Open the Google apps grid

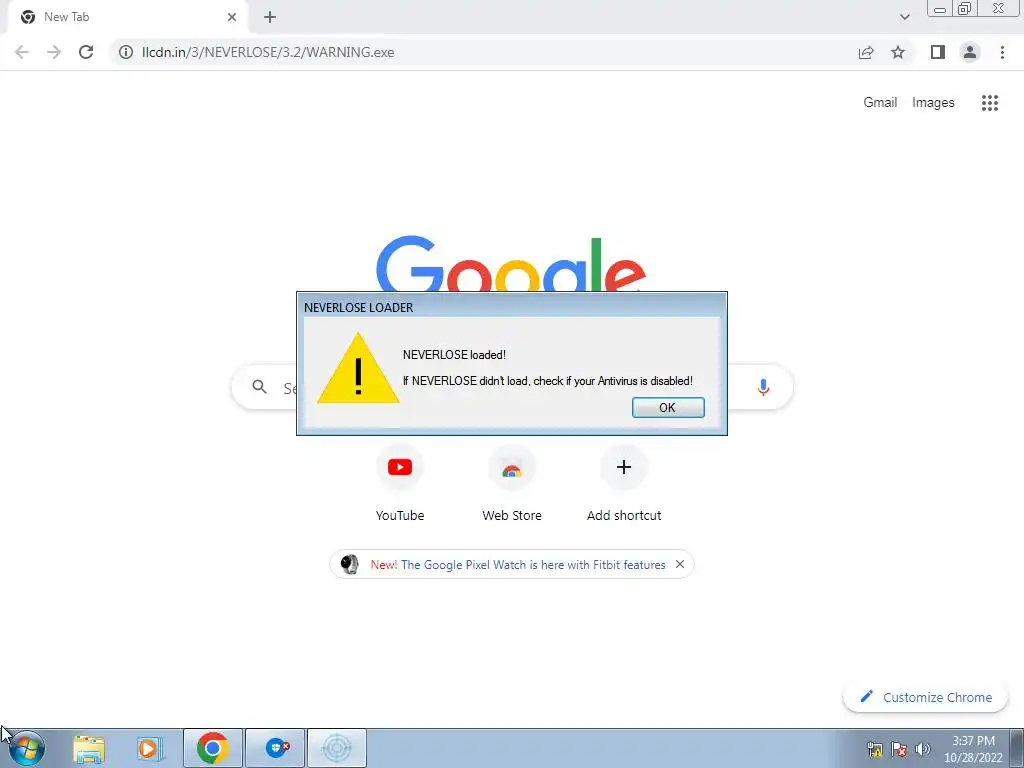(x=990, y=103)
